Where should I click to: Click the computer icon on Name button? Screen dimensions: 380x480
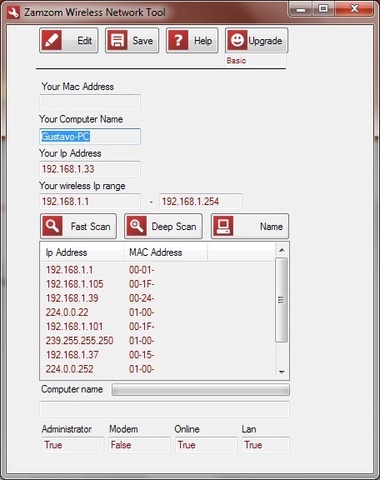coord(223,226)
